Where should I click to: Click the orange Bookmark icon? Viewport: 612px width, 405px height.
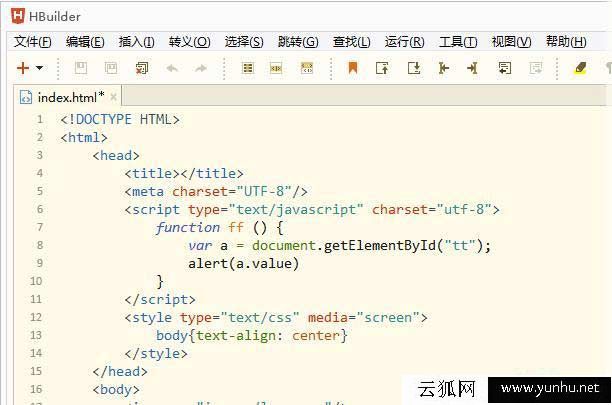tap(353, 68)
